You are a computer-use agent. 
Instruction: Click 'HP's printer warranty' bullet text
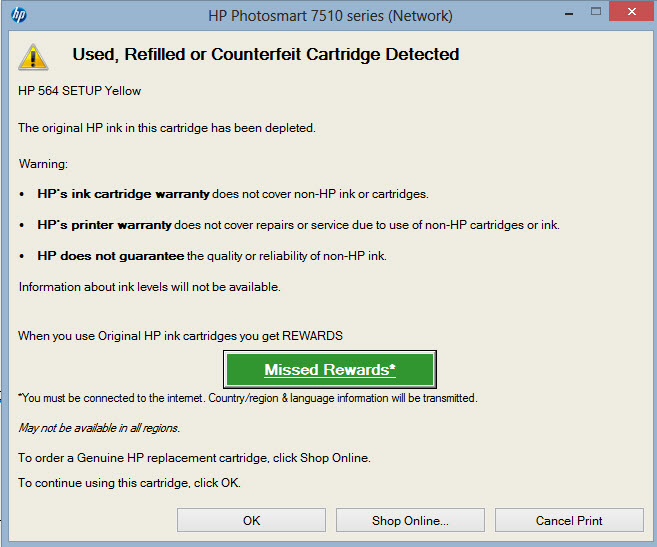pos(104,225)
